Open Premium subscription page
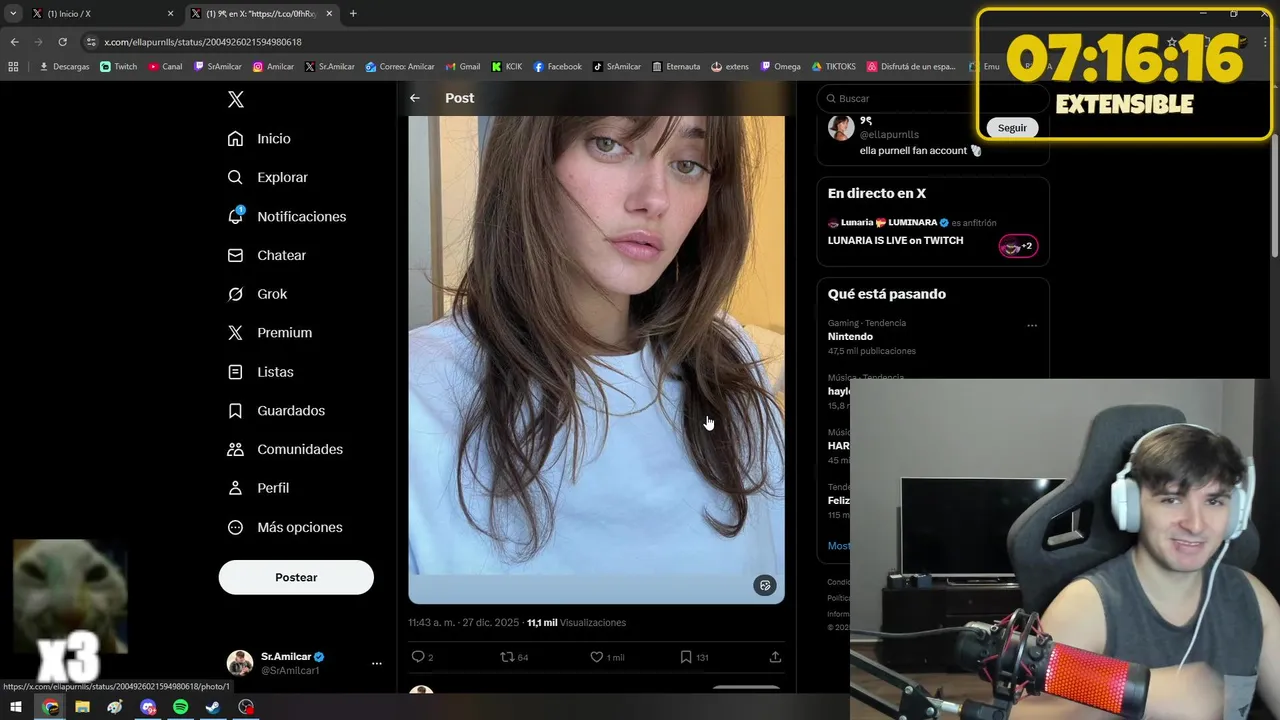 tap(270, 333)
